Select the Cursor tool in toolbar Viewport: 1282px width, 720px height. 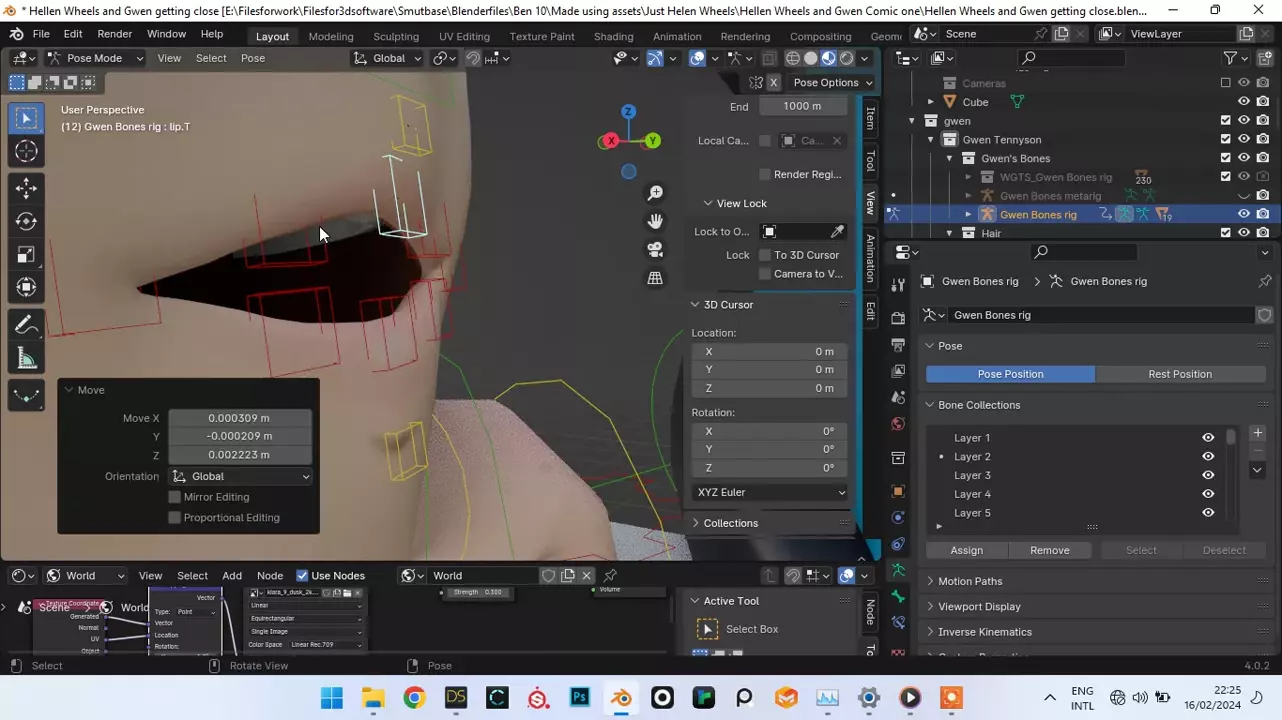click(27, 151)
